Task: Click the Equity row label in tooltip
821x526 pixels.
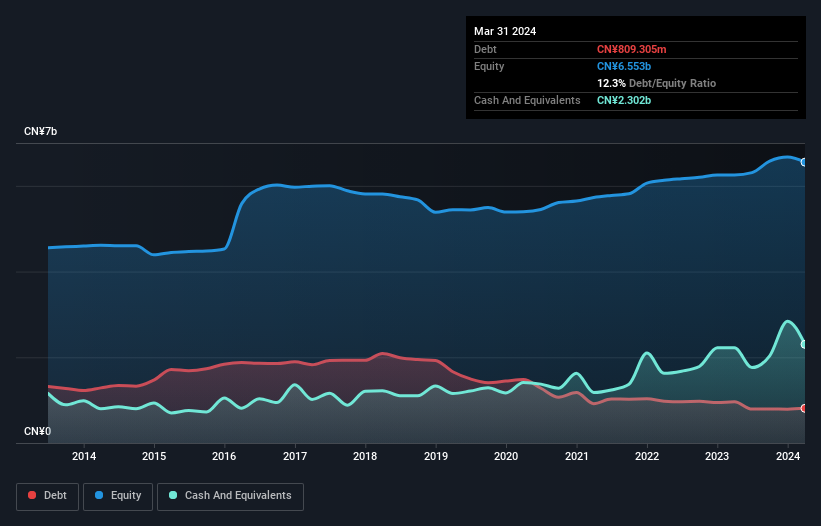Action: click(x=489, y=66)
